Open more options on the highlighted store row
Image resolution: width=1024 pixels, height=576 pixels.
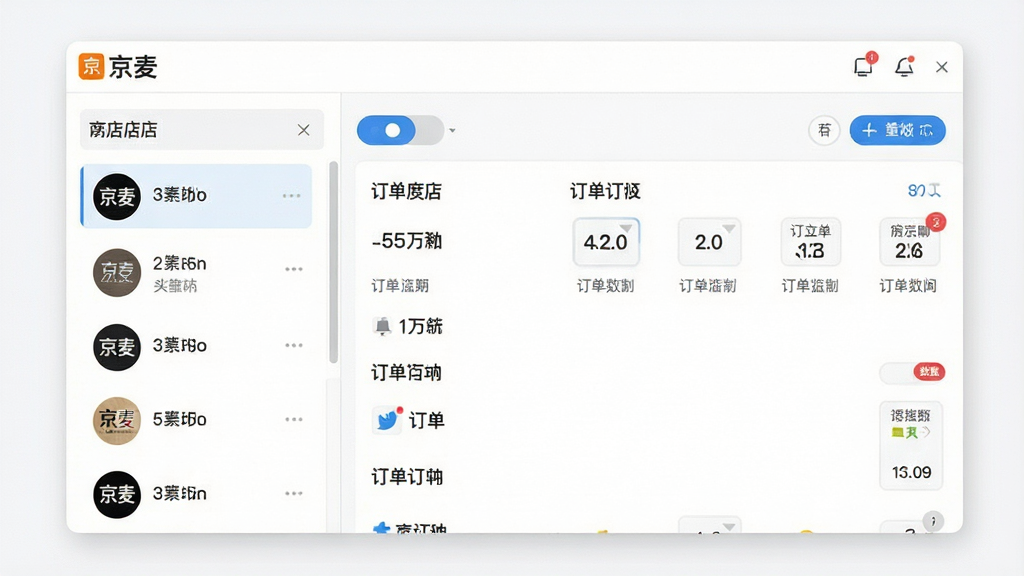[291, 196]
